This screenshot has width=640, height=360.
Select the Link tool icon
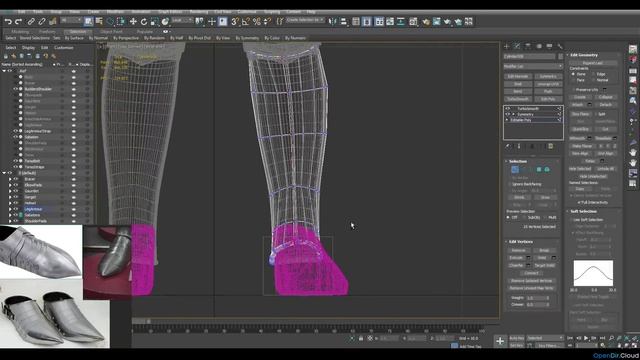pyautogui.click(x=31, y=22)
